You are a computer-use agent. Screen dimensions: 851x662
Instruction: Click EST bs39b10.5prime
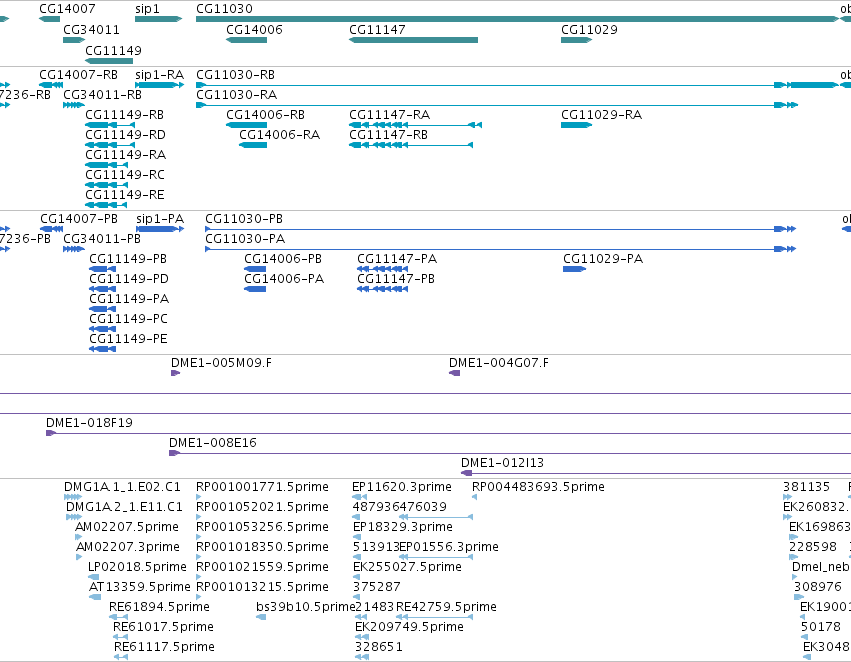pos(261,617)
